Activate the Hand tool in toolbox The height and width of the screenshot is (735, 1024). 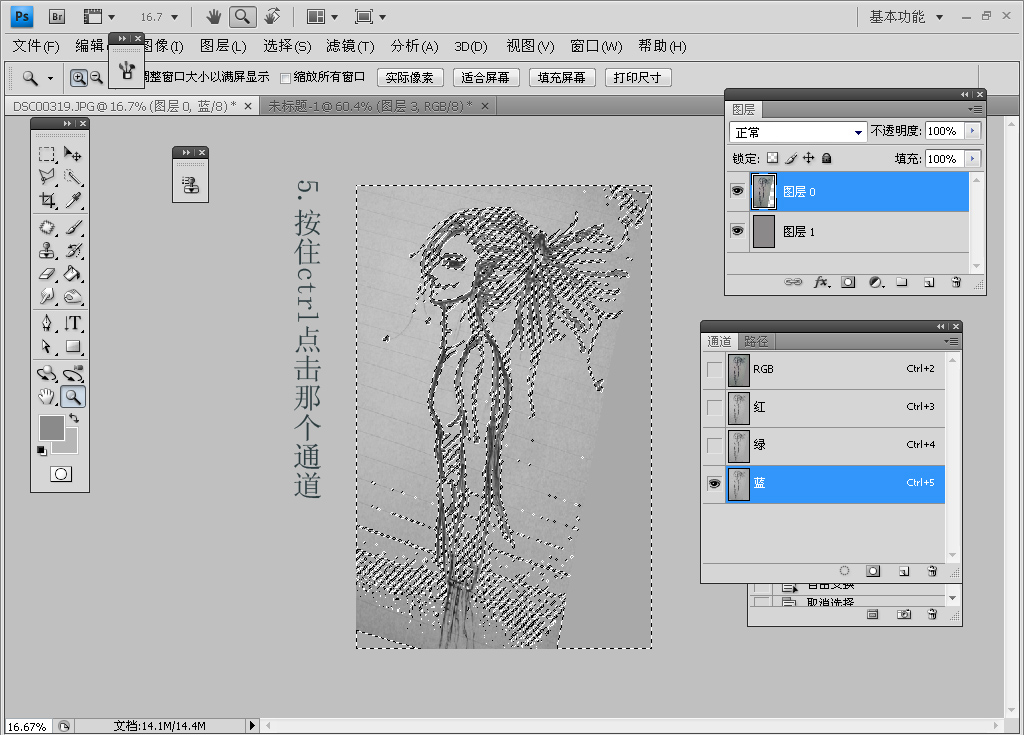pyautogui.click(x=47, y=397)
